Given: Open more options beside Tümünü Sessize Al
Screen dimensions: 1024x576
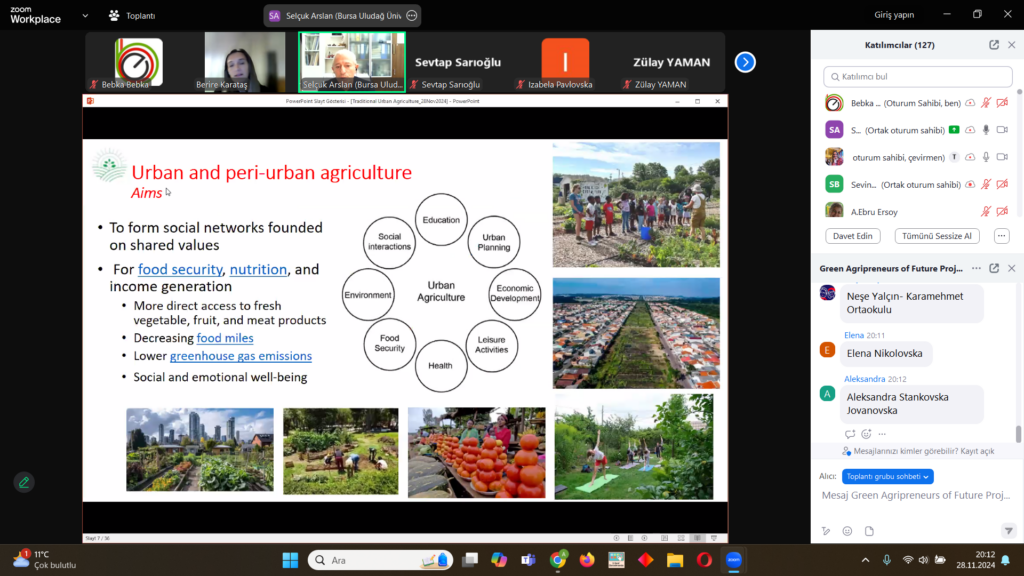Looking at the screenshot, I should pyautogui.click(x=1001, y=236).
